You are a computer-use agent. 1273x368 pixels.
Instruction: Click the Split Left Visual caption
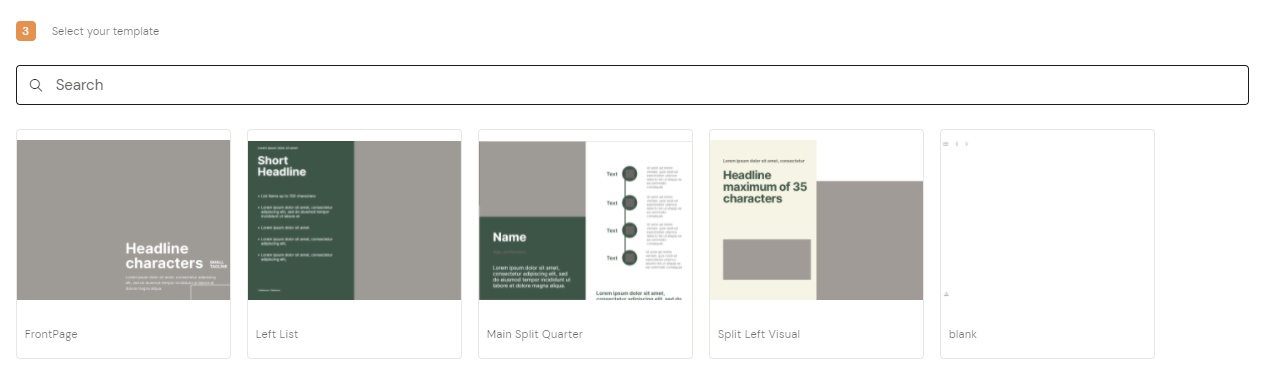[x=759, y=334]
